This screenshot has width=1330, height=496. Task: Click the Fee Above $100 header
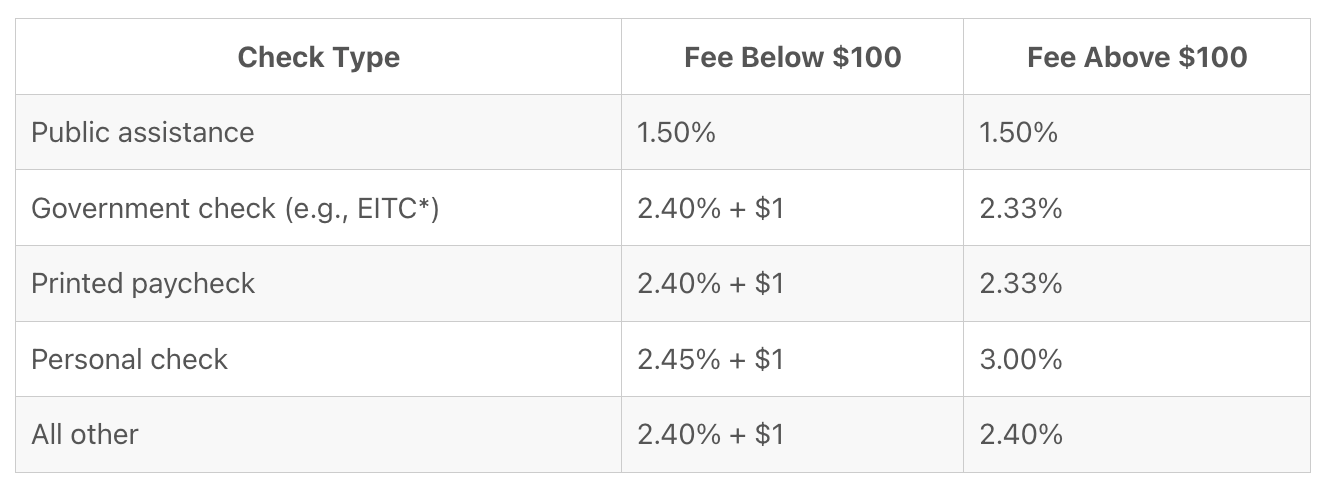(1136, 57)
